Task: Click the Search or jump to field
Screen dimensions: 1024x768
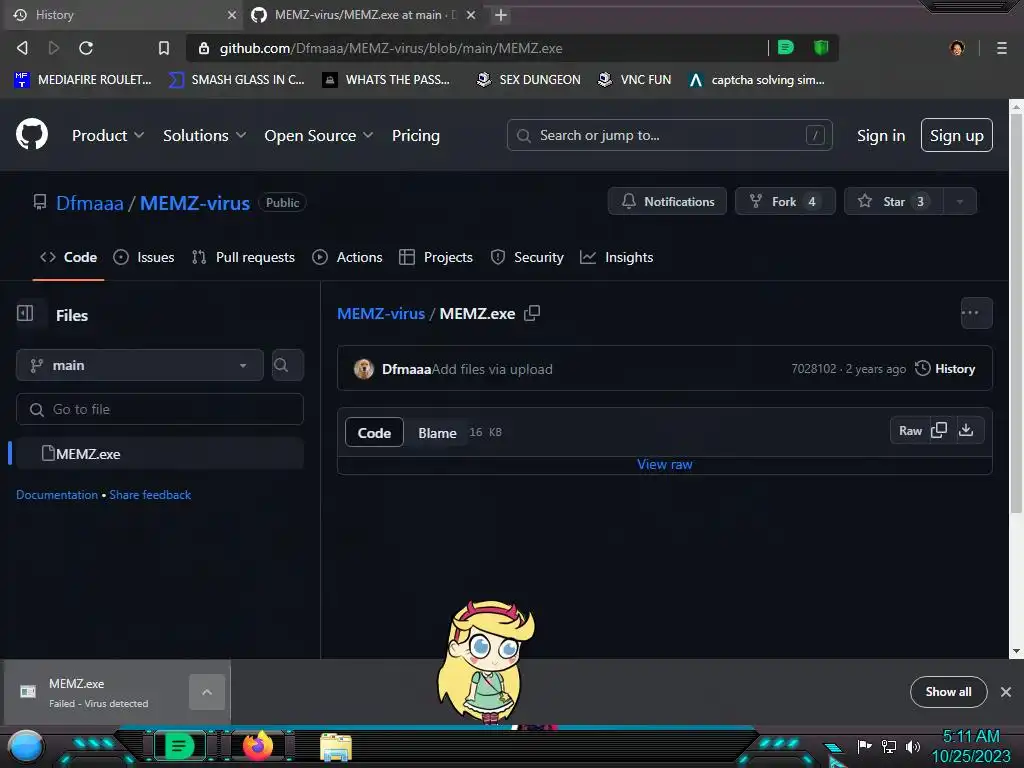Action: (x=669, y=135)
